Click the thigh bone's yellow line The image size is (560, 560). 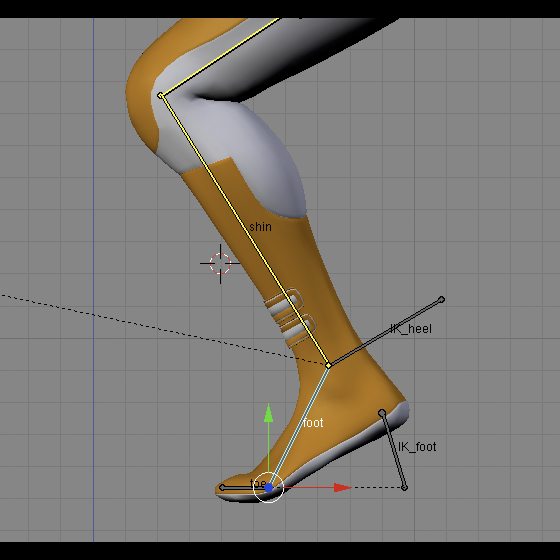pyautogui.click(x=220, y=57)
